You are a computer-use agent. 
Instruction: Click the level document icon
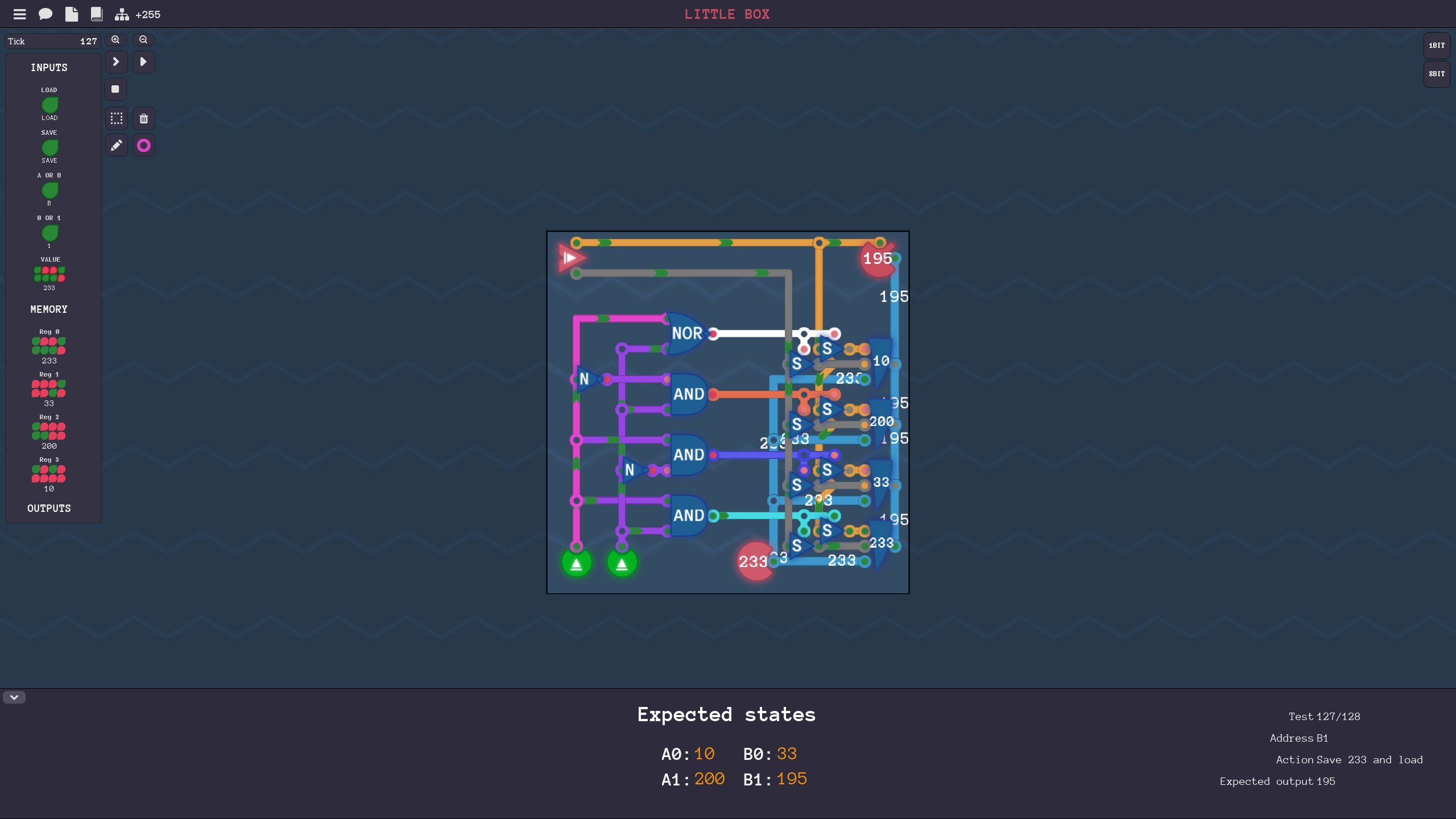[x=71, y=14]
